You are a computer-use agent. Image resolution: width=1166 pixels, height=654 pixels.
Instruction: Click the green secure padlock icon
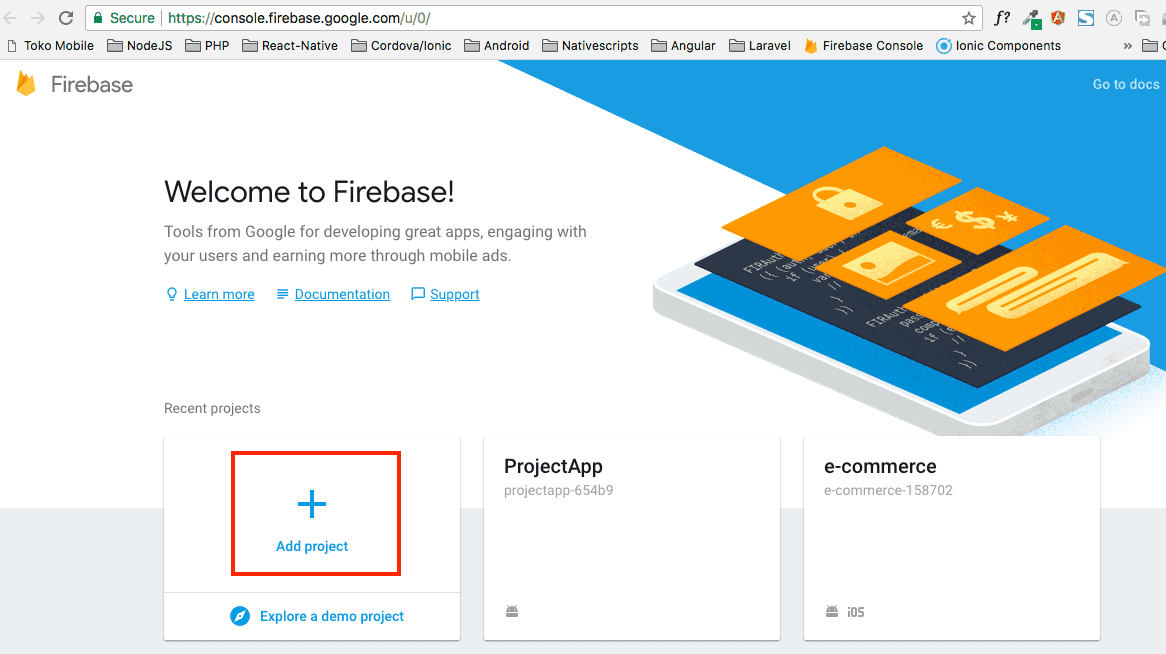tap(97, 18)
